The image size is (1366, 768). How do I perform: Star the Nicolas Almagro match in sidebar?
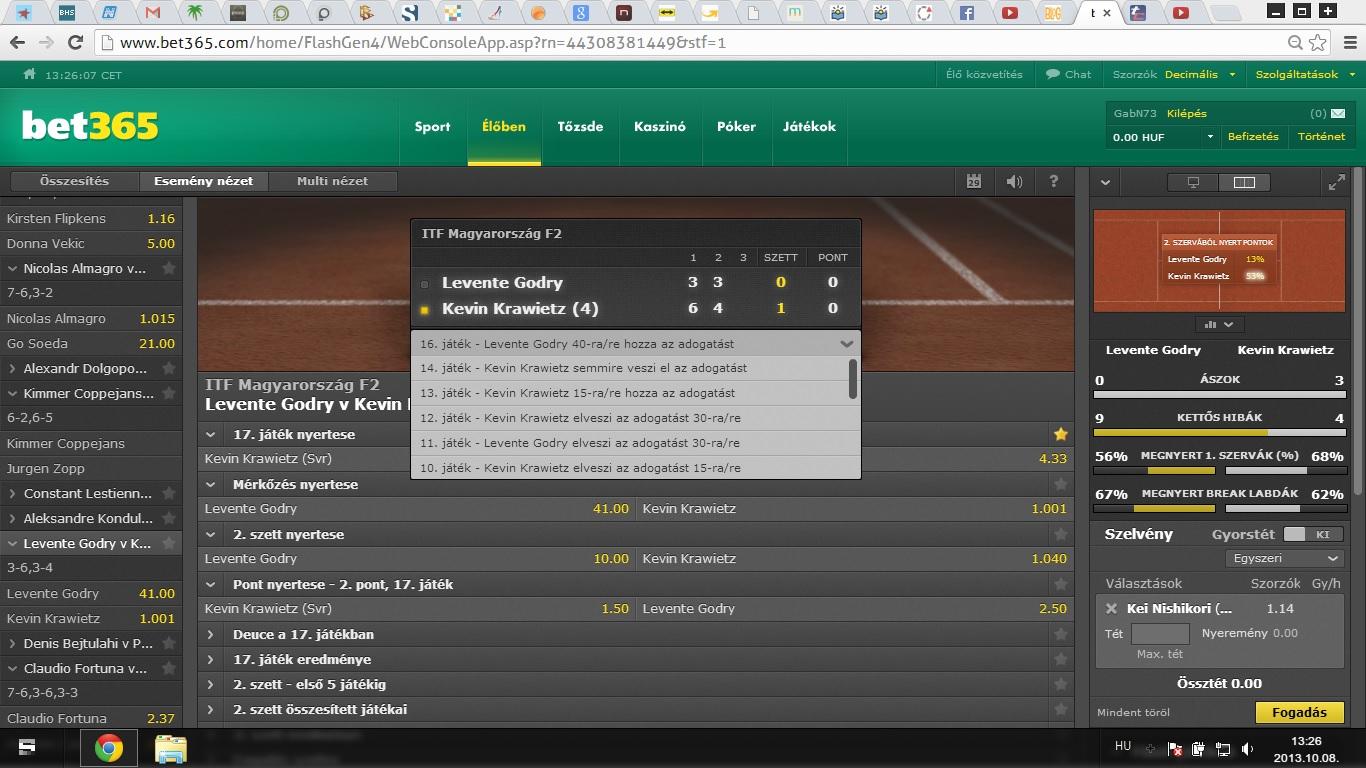point(169,268)
